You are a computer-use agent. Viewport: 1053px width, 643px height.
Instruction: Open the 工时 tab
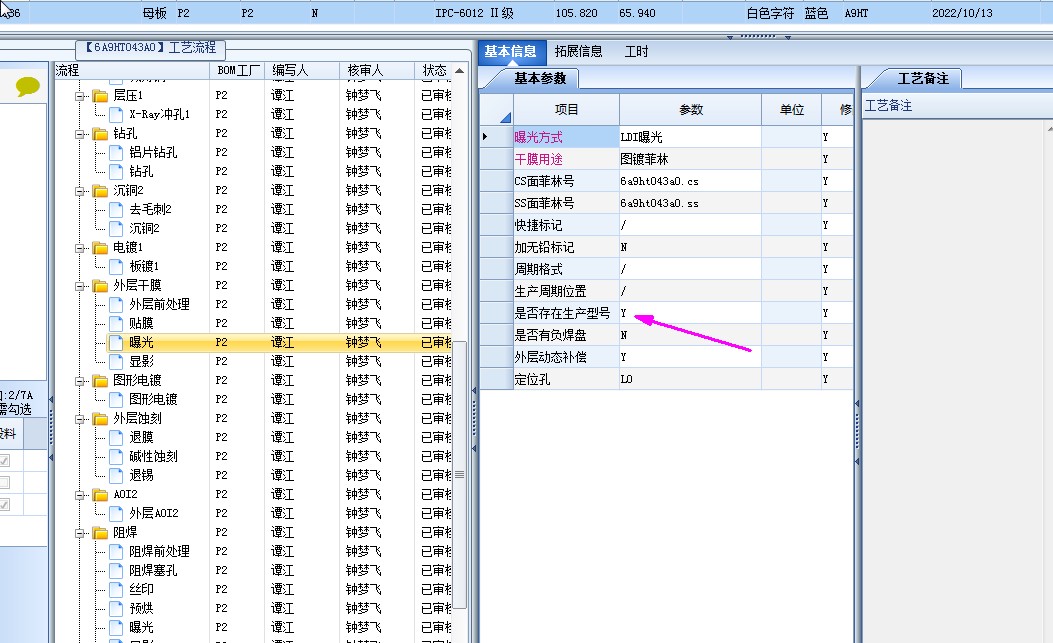[x=636, y=52]
